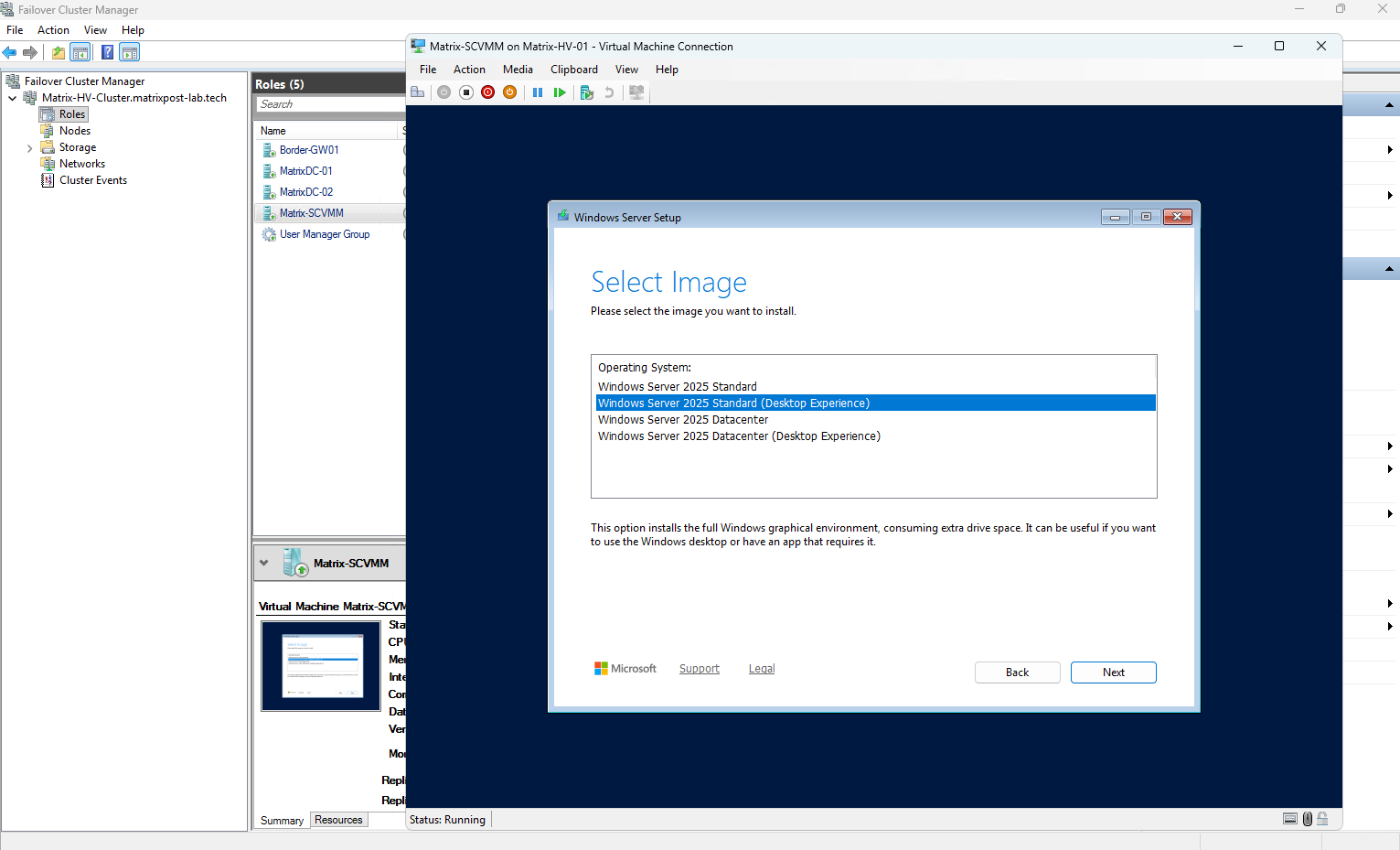Collapse the Matrix-HV-Cluster.matrixpost-lab.tech tree node
The height and width of the screenshot is (850, 1400).
12,98
